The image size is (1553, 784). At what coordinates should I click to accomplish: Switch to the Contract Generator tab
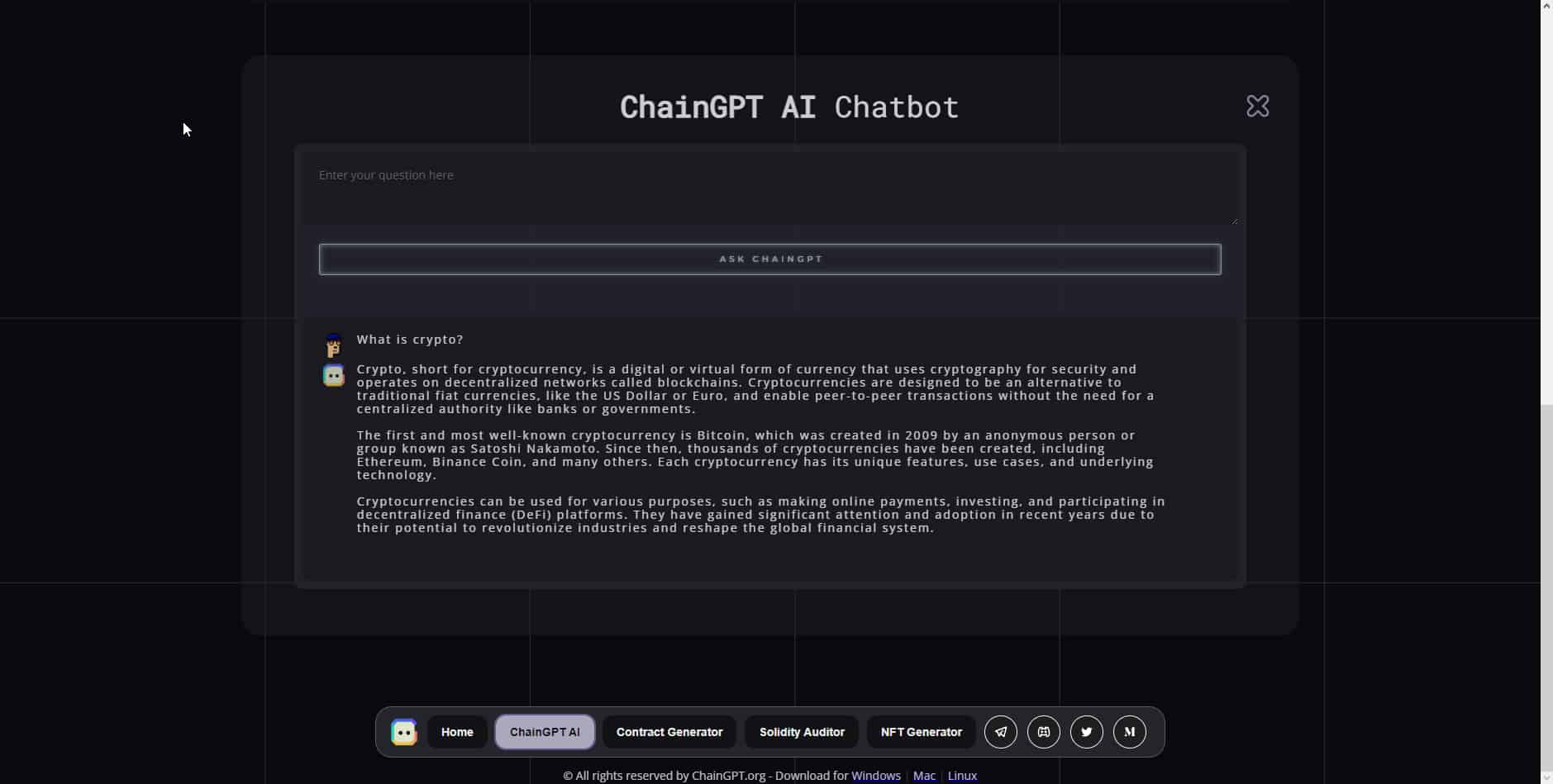(x=669, y=732)
